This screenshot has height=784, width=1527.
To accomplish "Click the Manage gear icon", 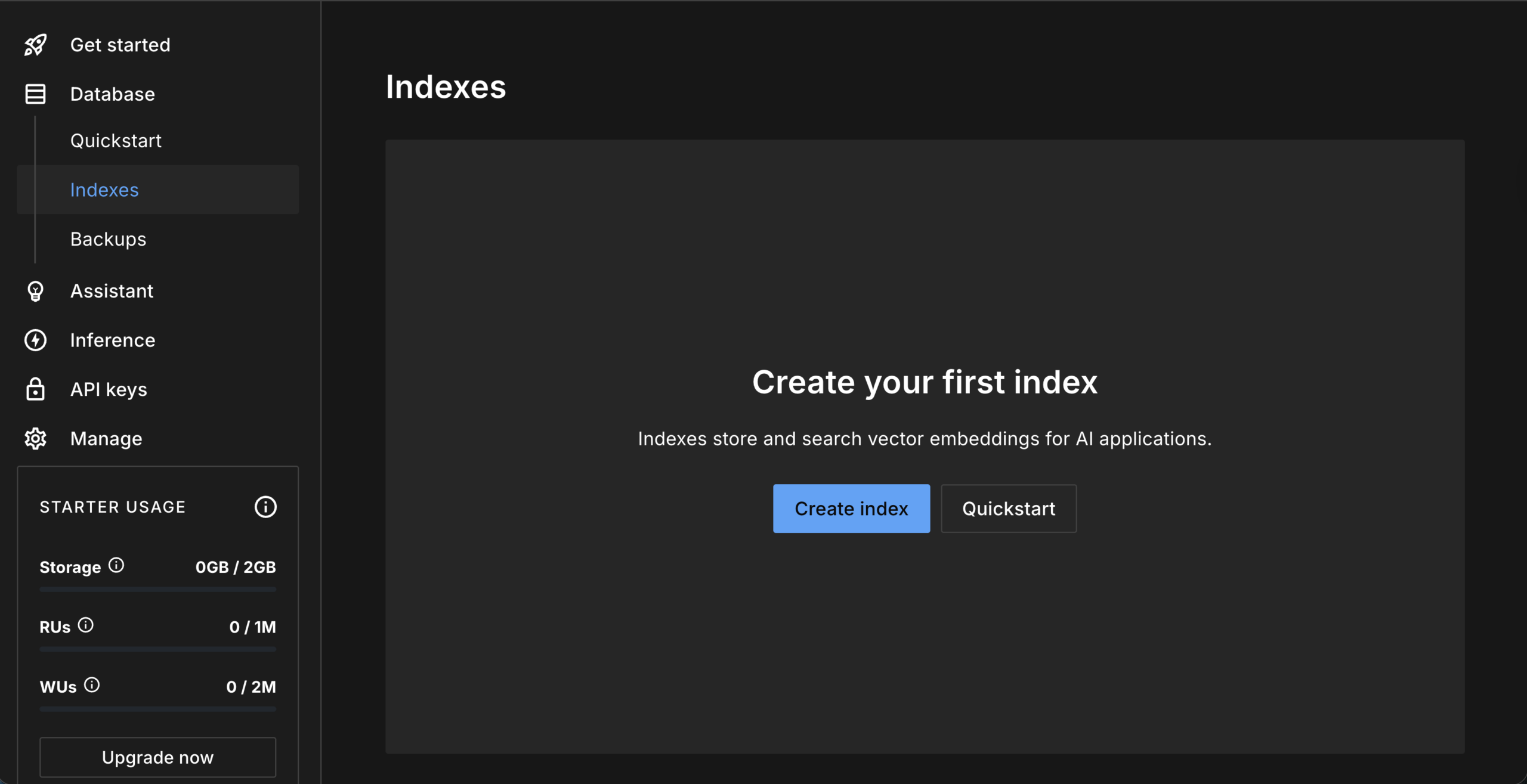I will [35, 439].
